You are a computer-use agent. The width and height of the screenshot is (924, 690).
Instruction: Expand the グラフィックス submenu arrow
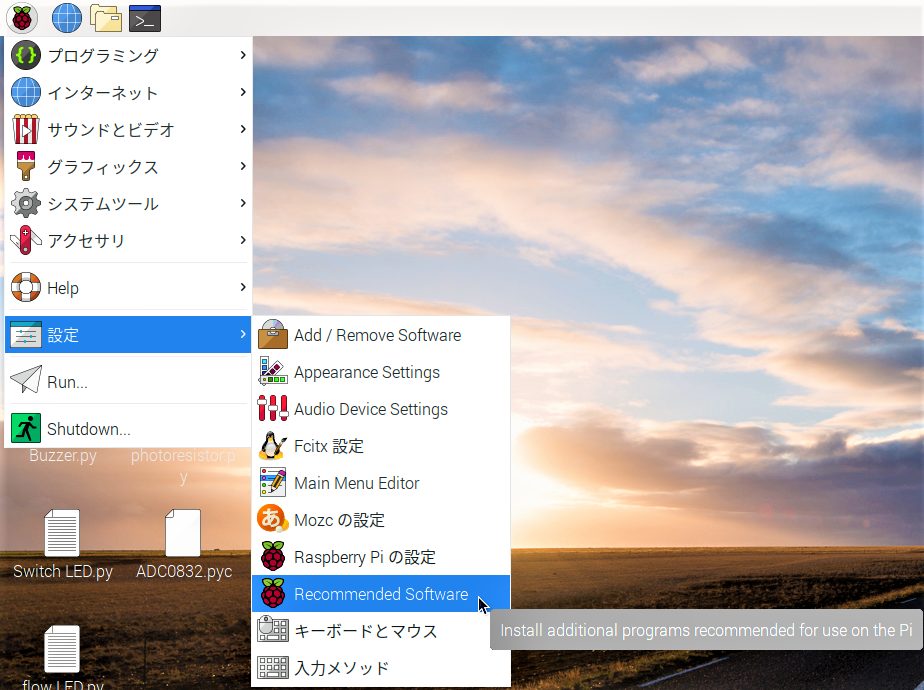click(243, 166)
